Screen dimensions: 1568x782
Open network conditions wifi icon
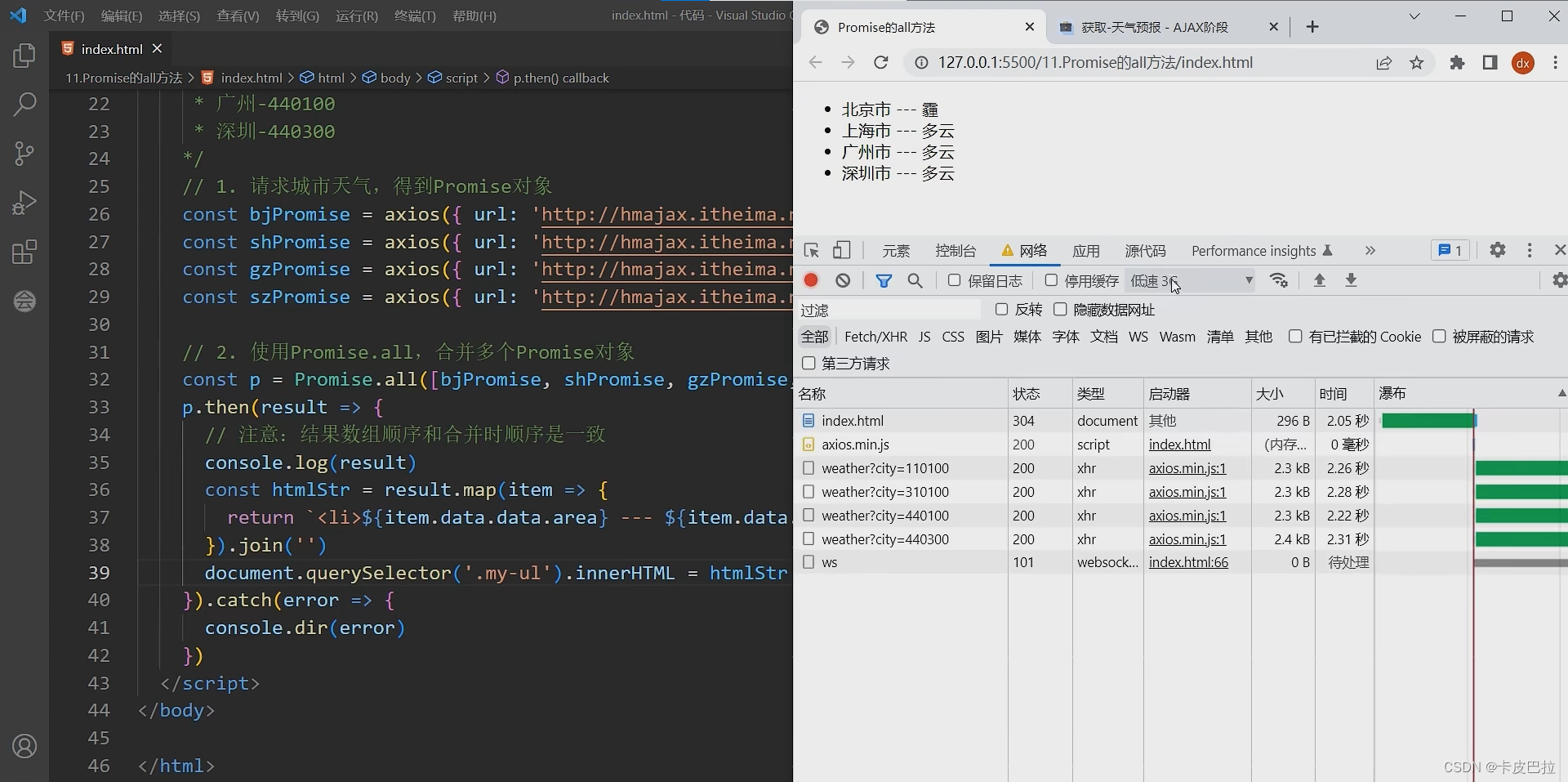pyautogui.click(x=1279, y=280)
